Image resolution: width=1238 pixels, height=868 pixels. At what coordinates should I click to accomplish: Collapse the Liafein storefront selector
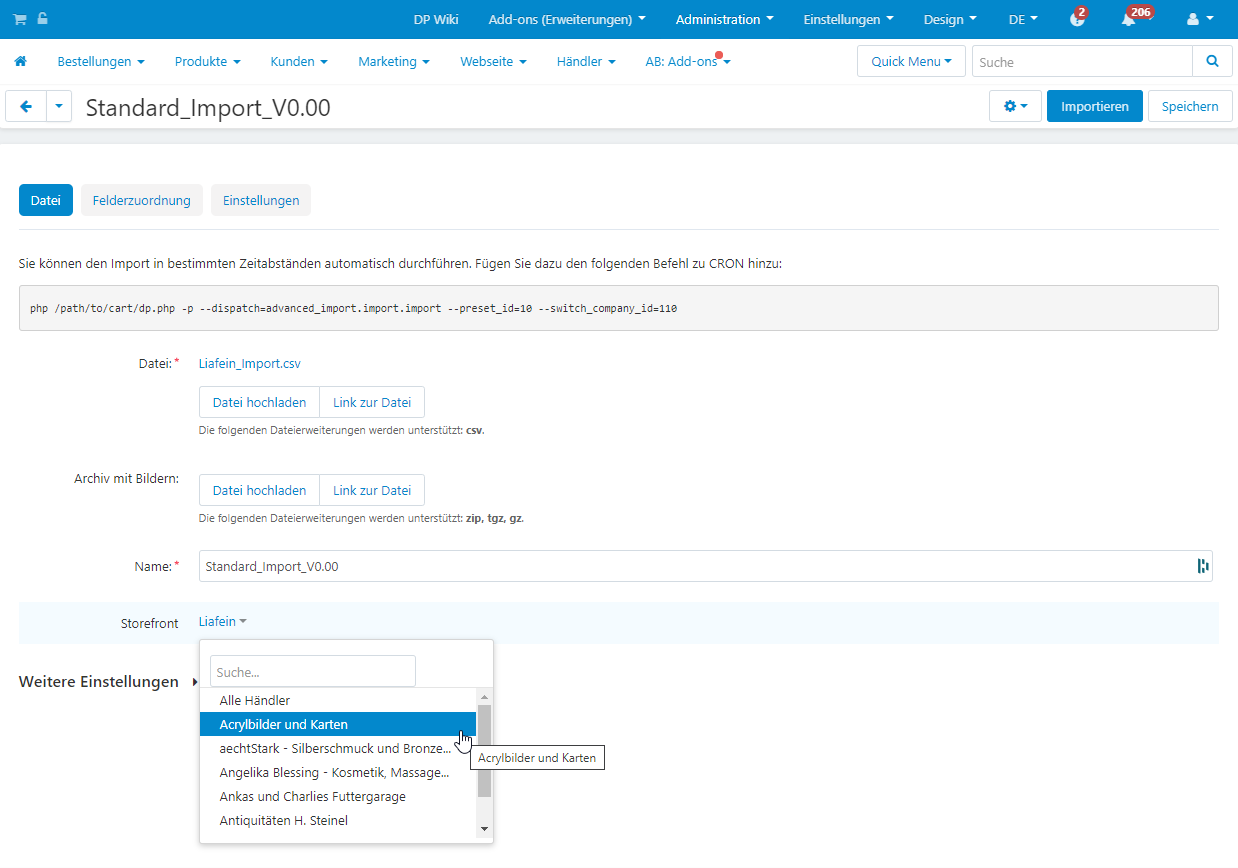click(222, 622)
